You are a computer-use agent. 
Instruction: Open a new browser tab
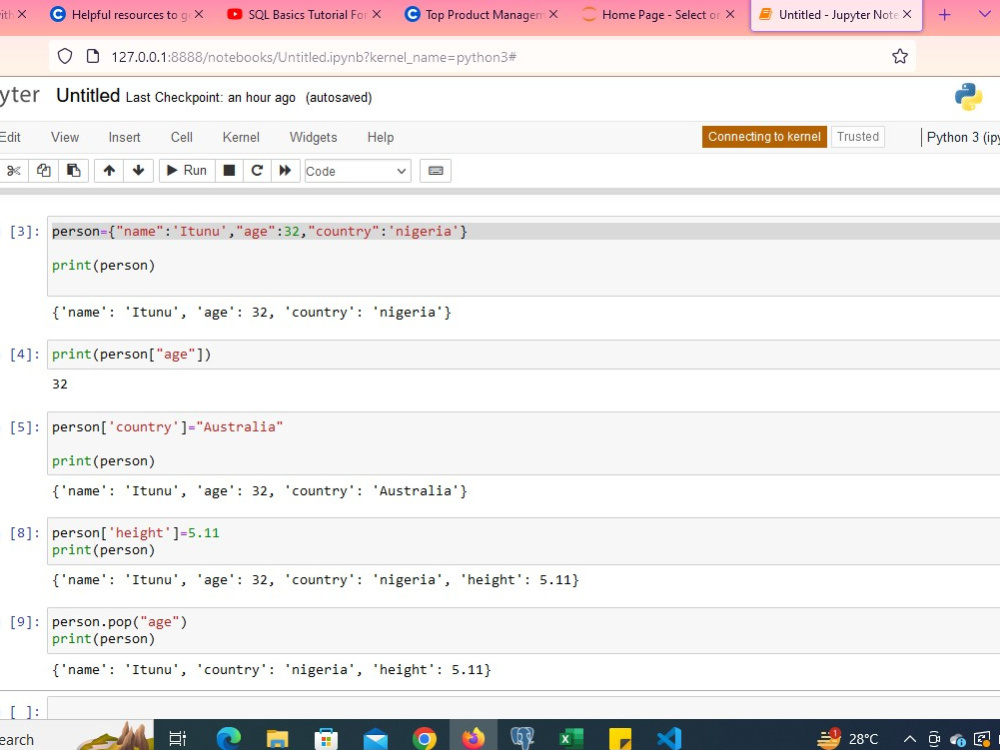click(x=945, y=14)
